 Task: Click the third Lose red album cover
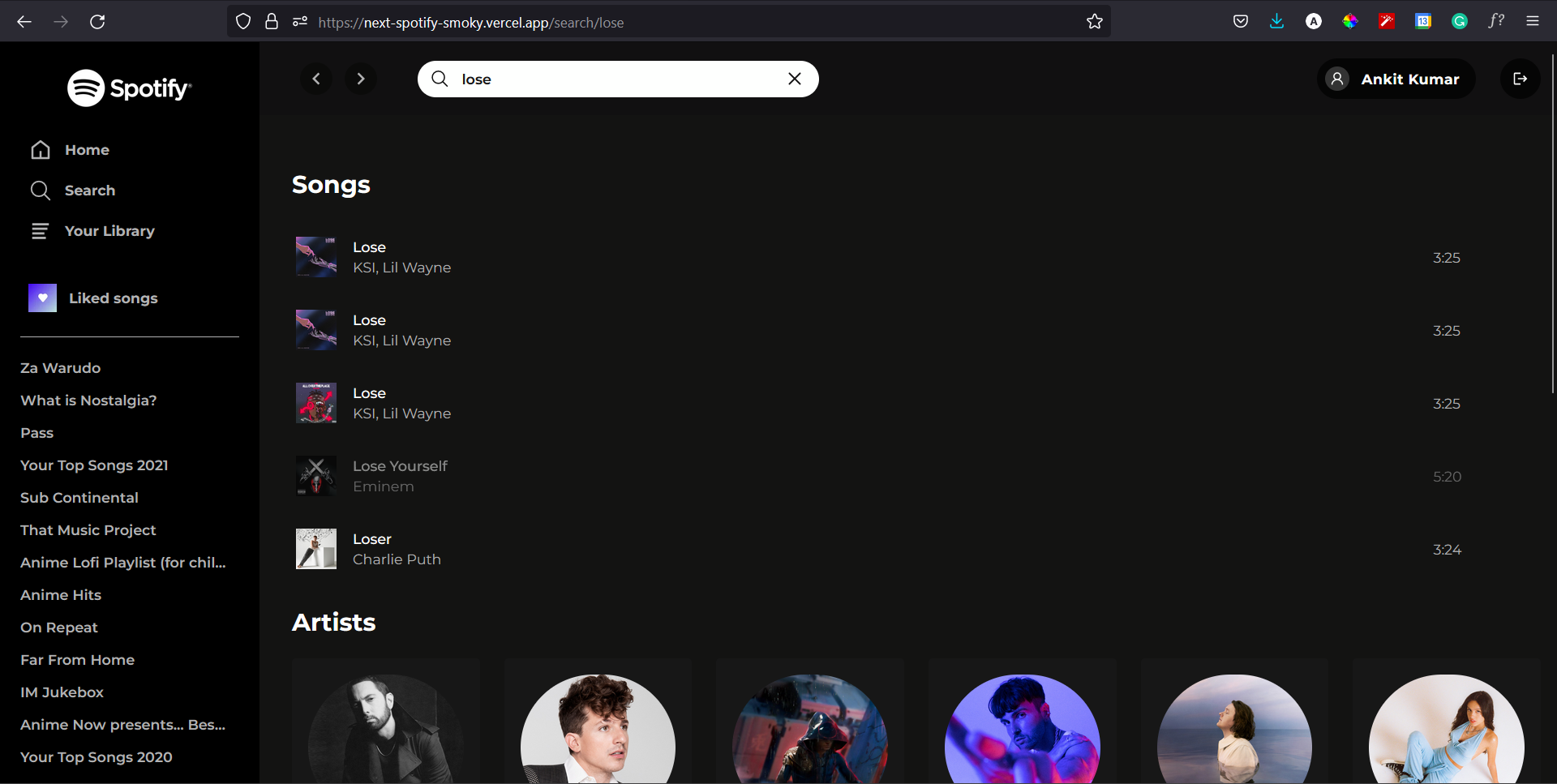coord(316,403)
